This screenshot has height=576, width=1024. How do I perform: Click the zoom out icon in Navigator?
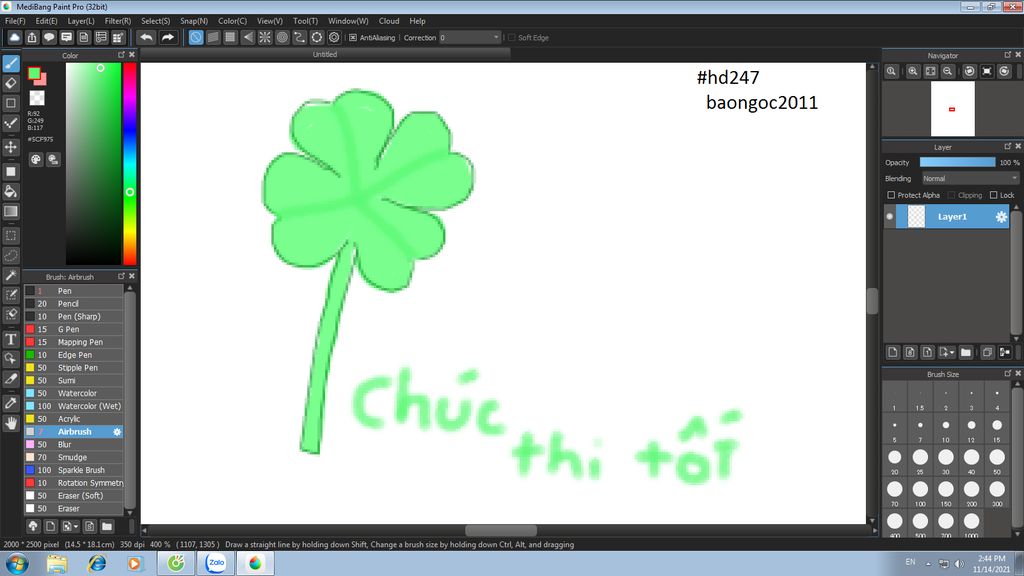[947, 71]
